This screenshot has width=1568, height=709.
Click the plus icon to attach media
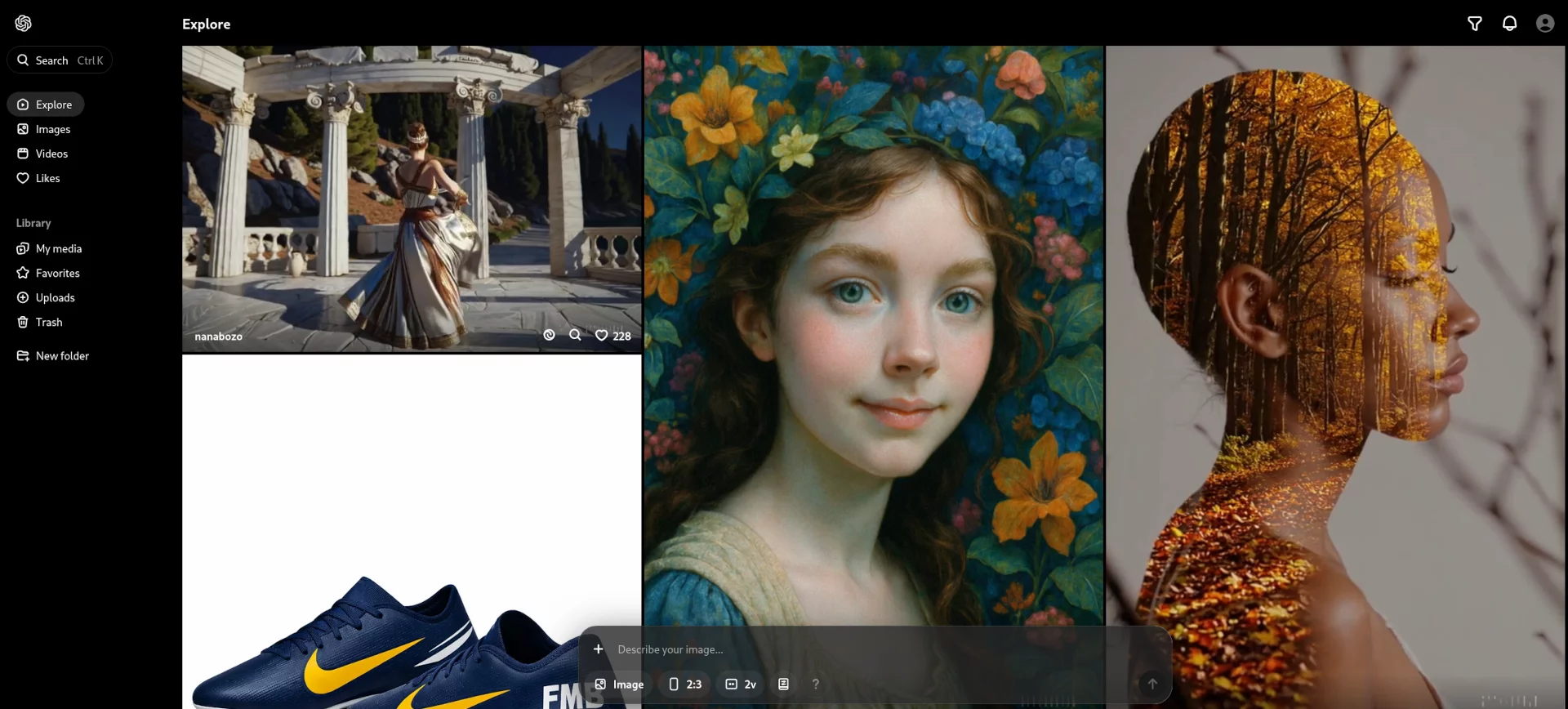pos(599,649)
